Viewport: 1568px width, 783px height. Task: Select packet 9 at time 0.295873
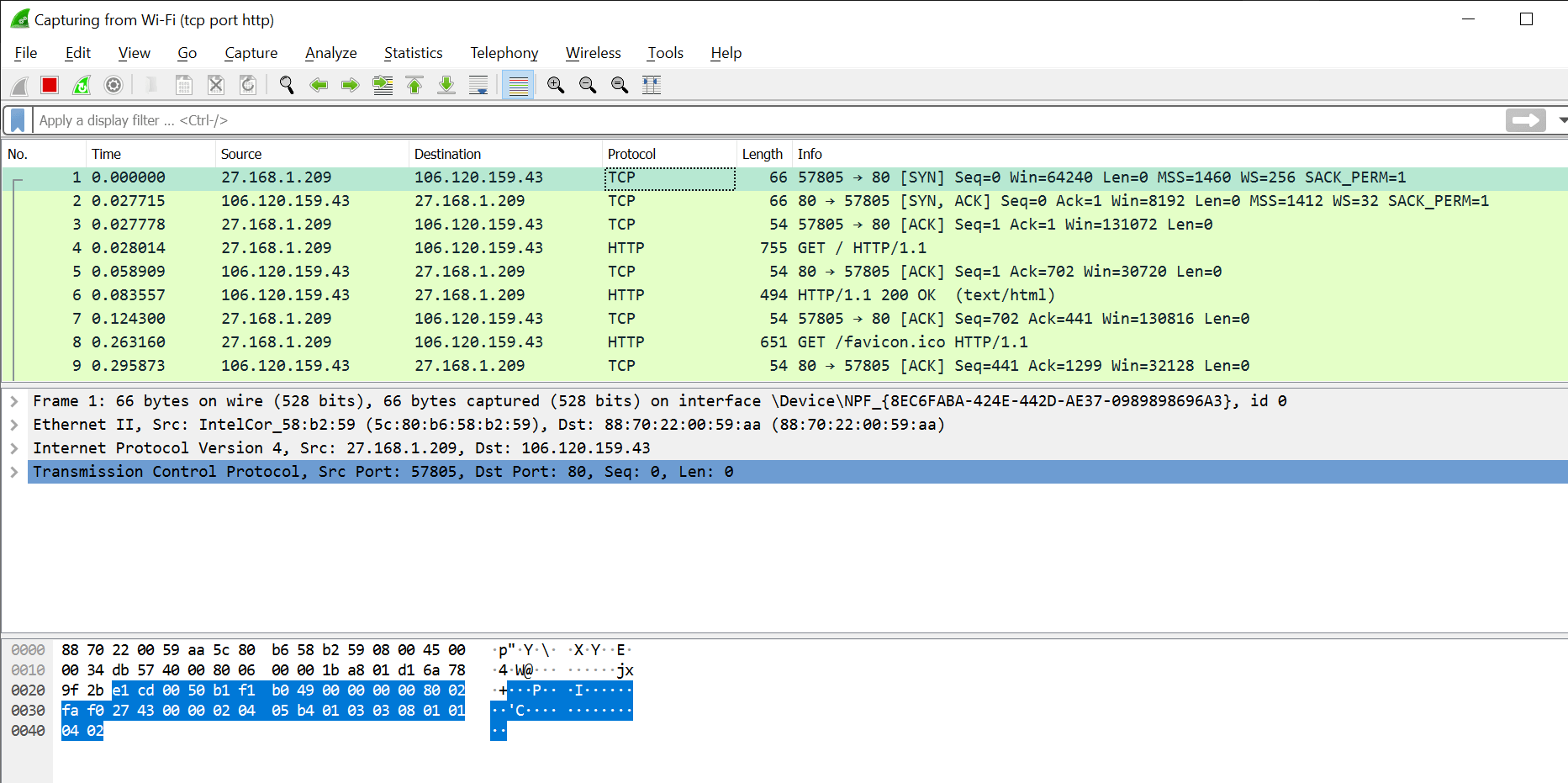(x=784, y=366)
